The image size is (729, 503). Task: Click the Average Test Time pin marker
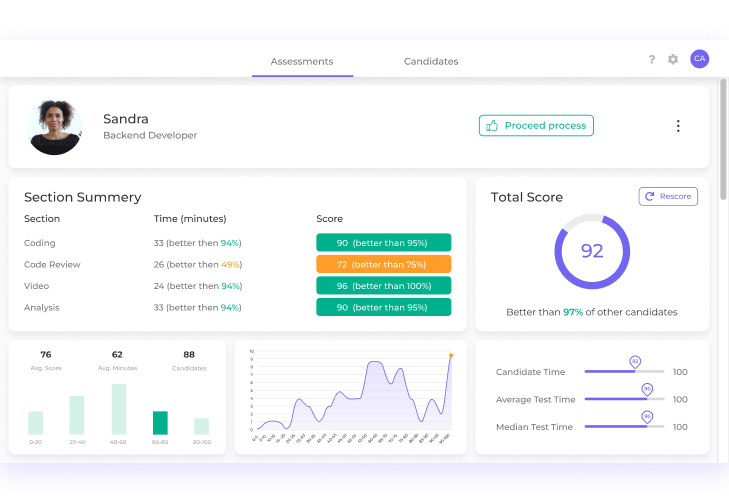coord(647,389)
